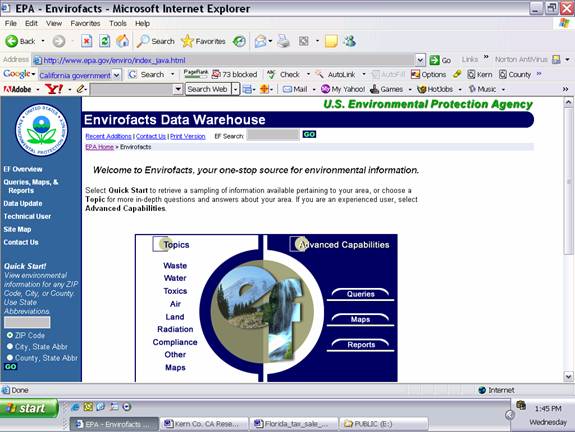Click the spelling Check icon

pos(271,74)
